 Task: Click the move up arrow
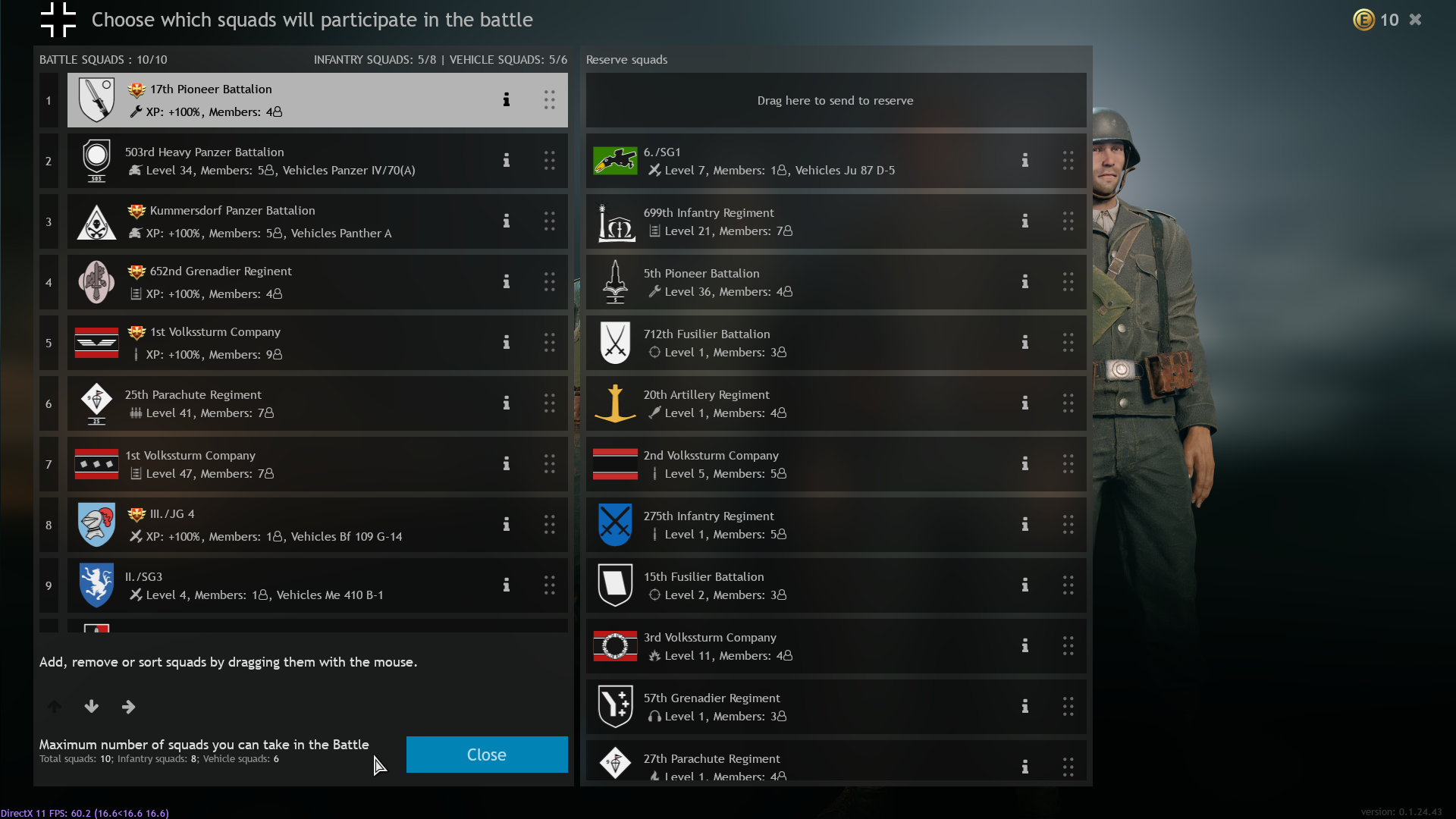tap(55, 707)
